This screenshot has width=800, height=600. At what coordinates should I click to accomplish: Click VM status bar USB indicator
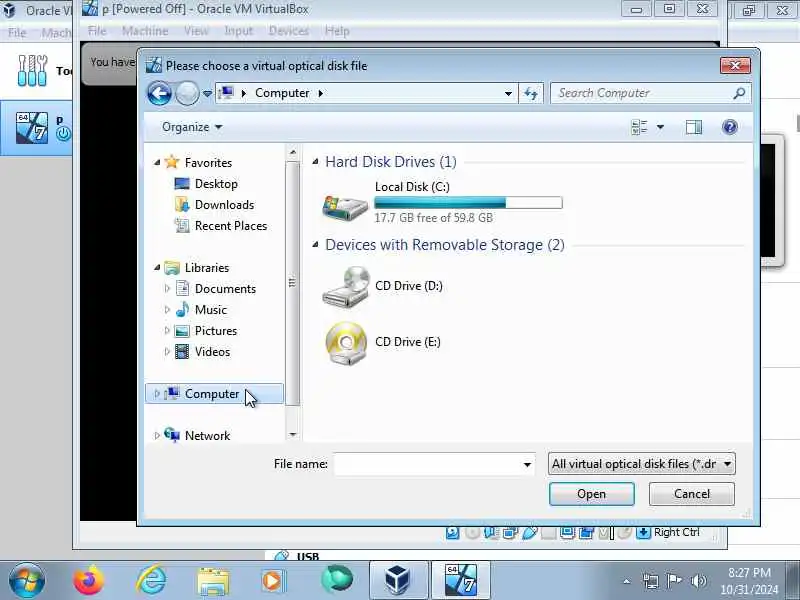[530, 533]
